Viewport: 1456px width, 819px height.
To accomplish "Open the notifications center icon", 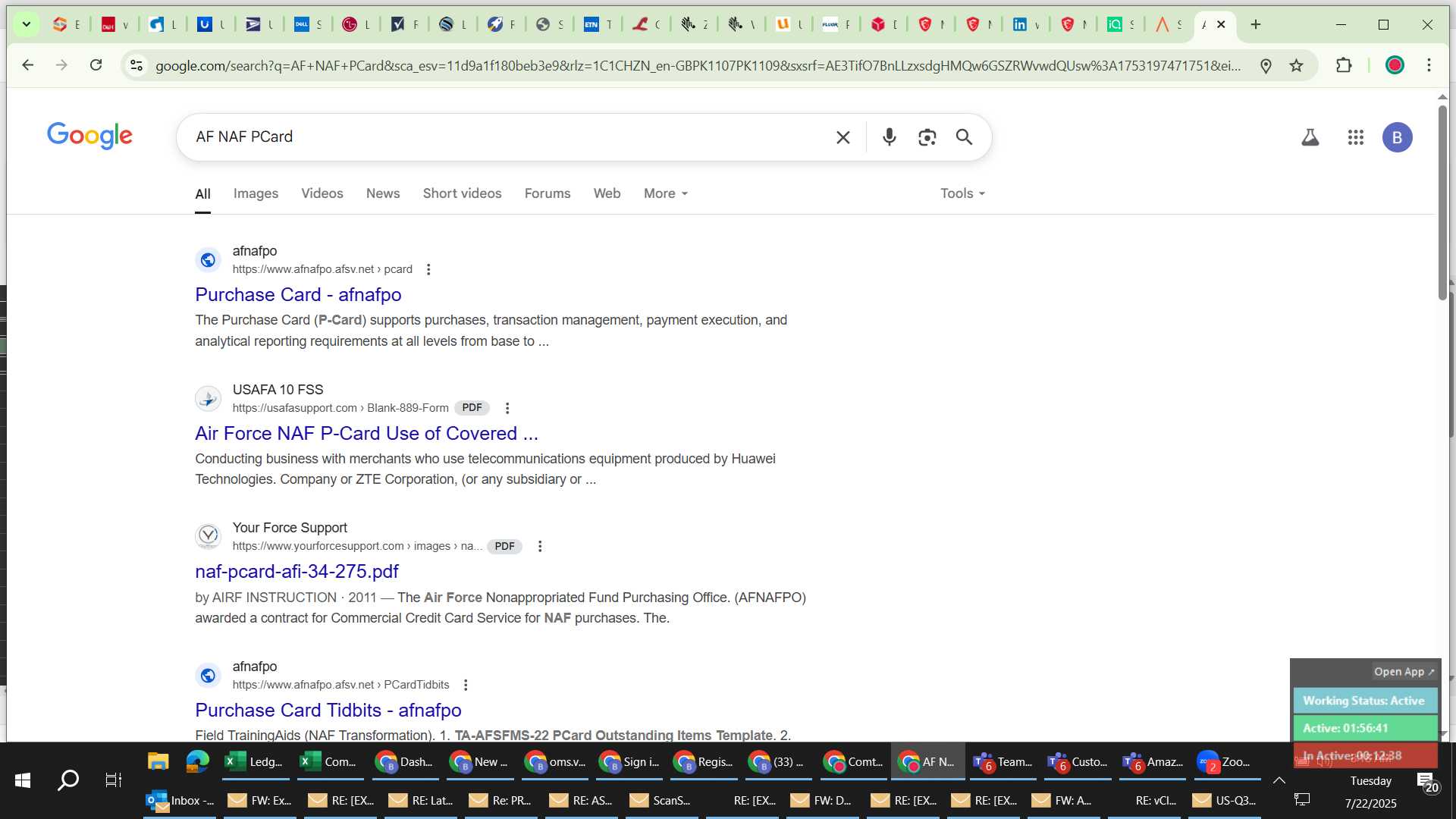I will 1427,783.
